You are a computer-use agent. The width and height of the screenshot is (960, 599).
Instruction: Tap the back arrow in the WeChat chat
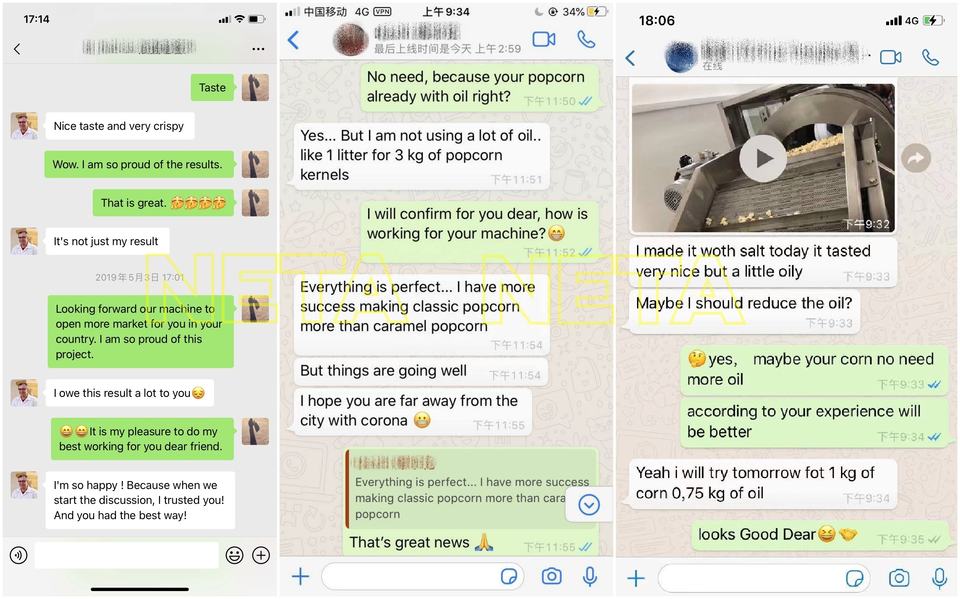click(x=17, y=49)
